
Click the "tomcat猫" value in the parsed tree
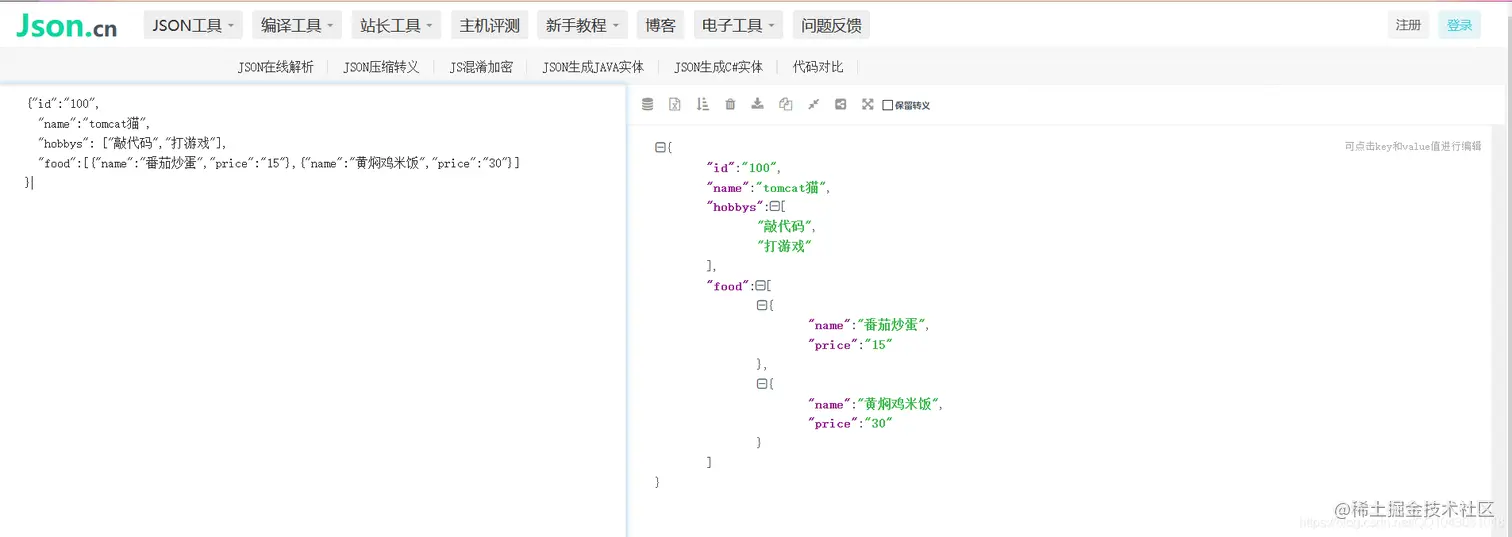pos(790,187)
